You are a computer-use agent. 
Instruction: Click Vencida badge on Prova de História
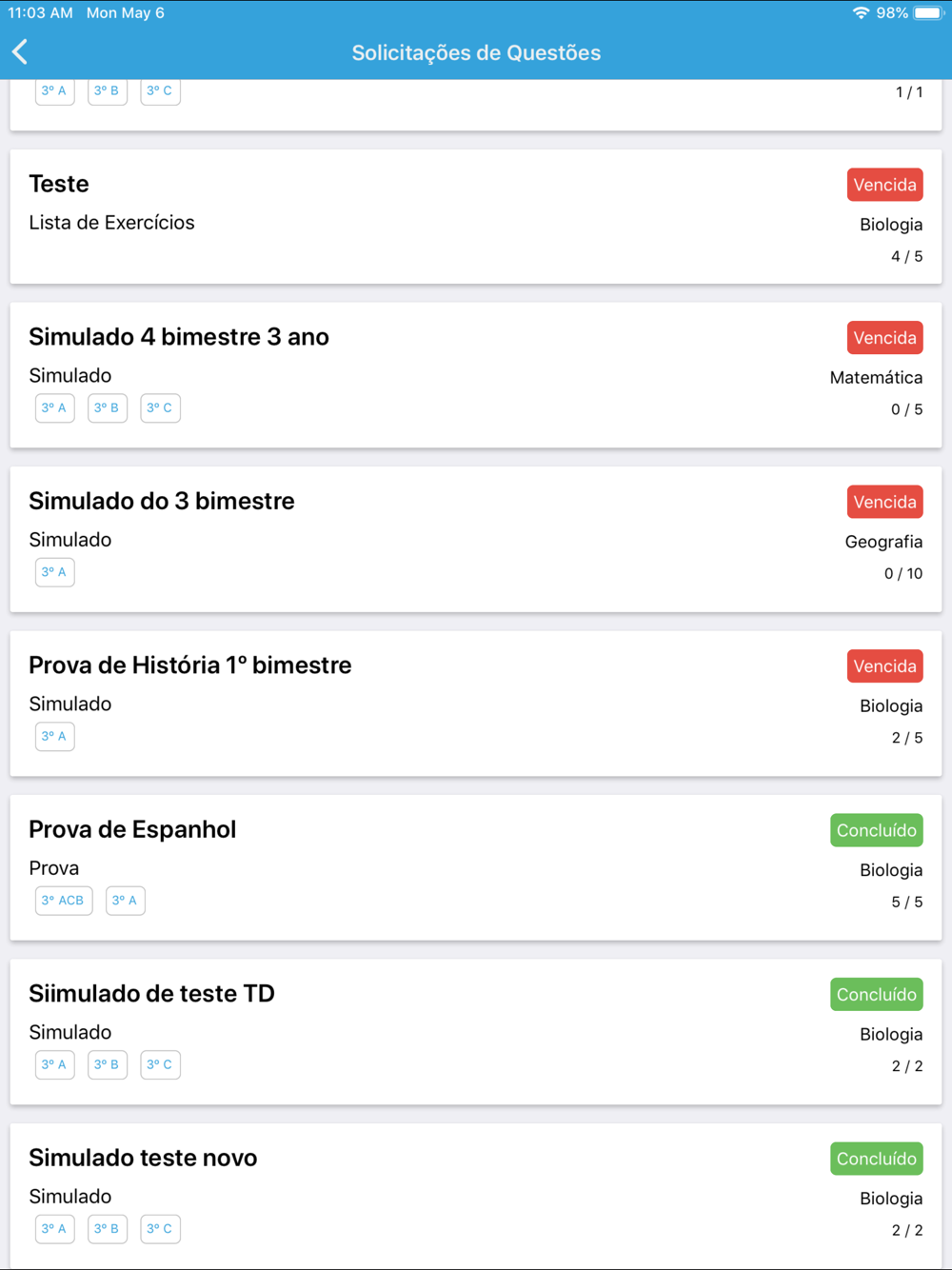pos(884,666)
